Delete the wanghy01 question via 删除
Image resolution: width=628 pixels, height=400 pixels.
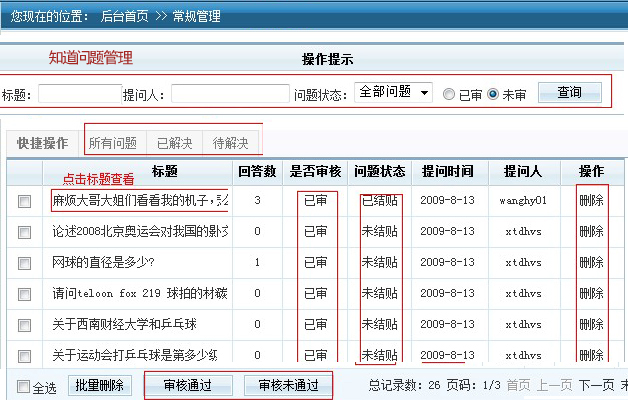pos(592,200)
